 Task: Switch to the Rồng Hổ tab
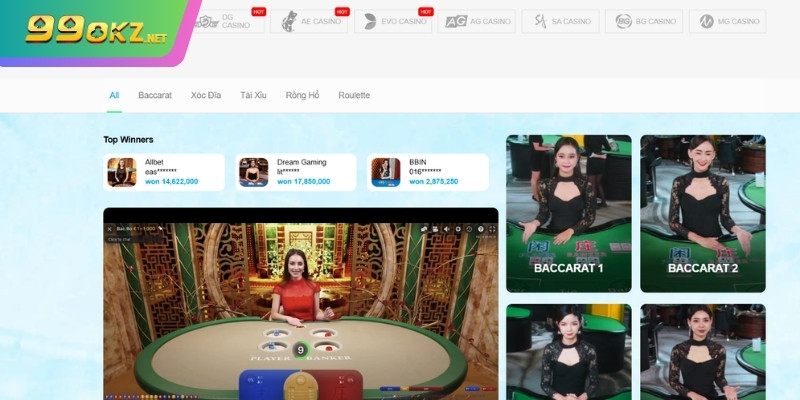click(x=303, y=95)
